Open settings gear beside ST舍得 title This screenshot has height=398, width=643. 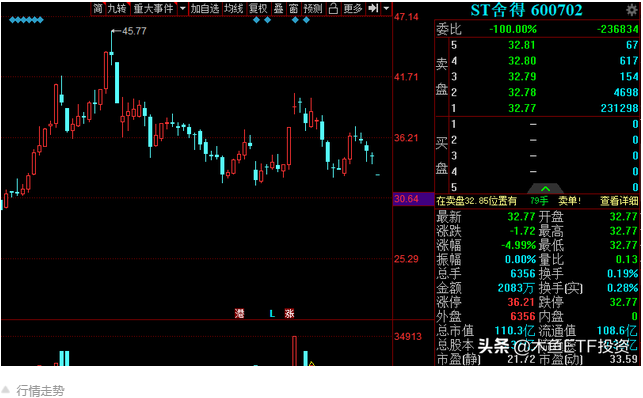coord(632,10)
